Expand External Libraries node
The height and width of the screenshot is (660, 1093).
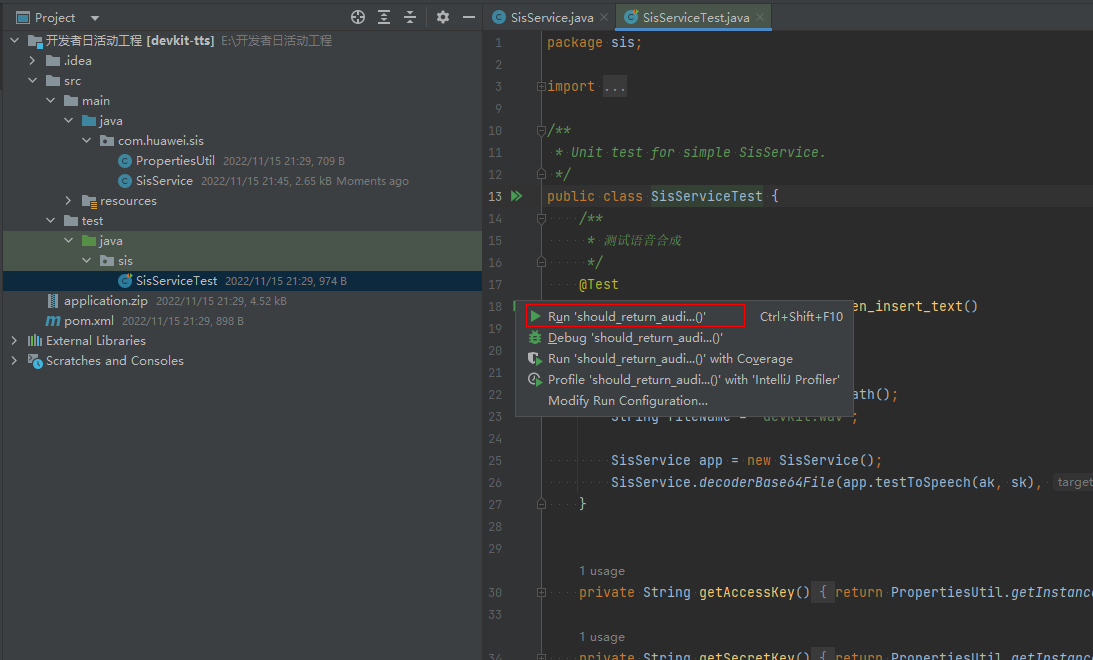pyautogui.click(x=15, y=341)
